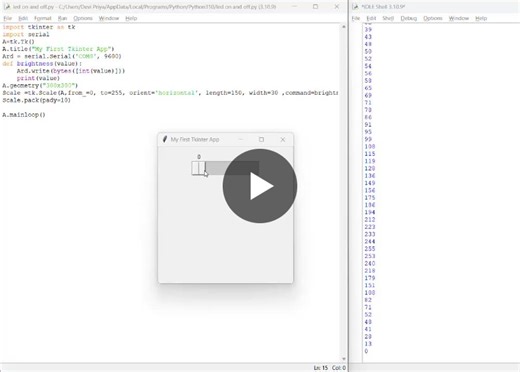
Task: Click the 'Ln: 15' status bar entry
Action: (x=321, y=368)
